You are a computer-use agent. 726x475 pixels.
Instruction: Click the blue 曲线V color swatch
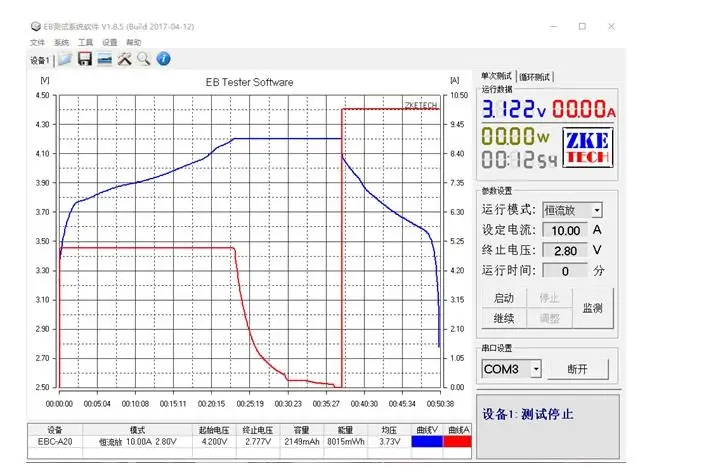tap(426, 442)
